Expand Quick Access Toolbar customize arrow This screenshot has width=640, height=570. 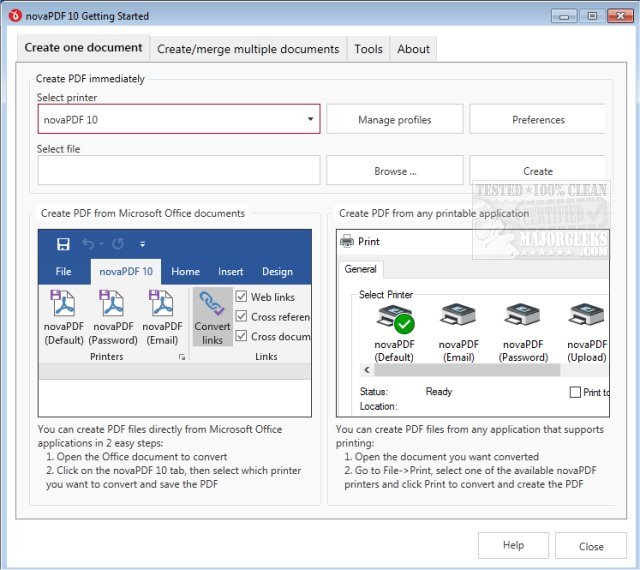coord(143,244)
